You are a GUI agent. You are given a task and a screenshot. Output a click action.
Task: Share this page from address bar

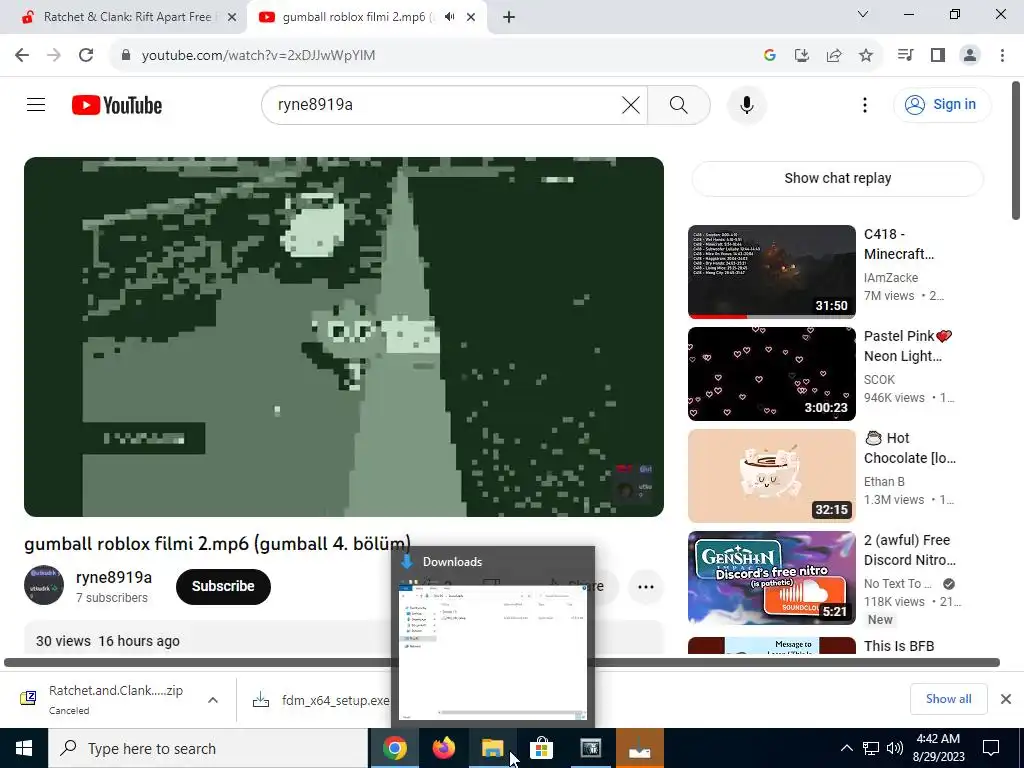pyautogui.click(x=834, y=56)
